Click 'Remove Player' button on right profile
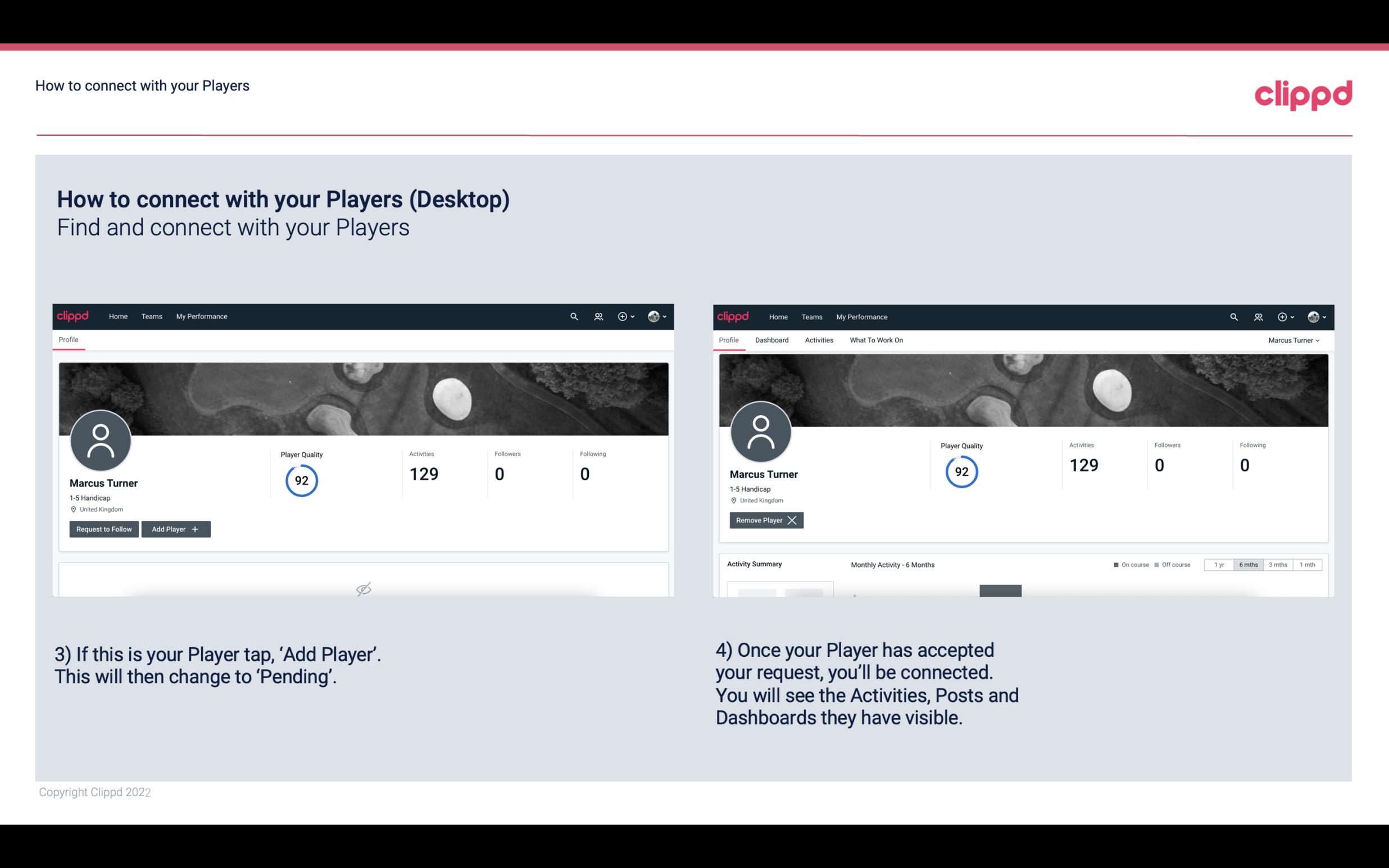This screenshot has height=868, width=1389. (764, 520)
